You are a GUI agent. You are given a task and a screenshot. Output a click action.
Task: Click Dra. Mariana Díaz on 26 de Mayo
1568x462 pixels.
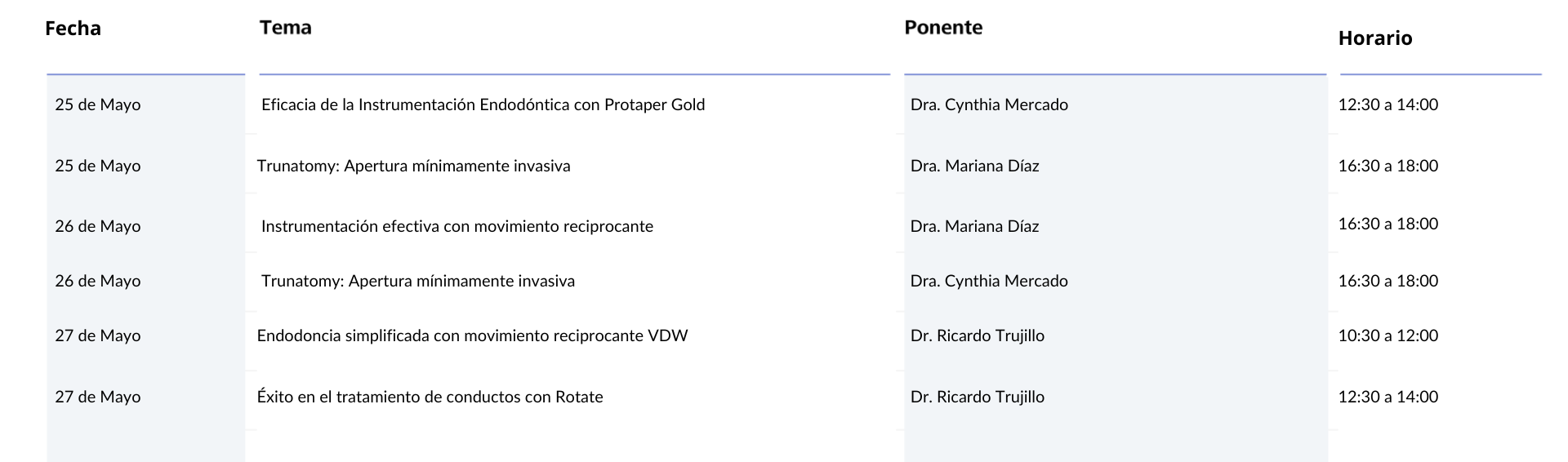click(974, 226)
